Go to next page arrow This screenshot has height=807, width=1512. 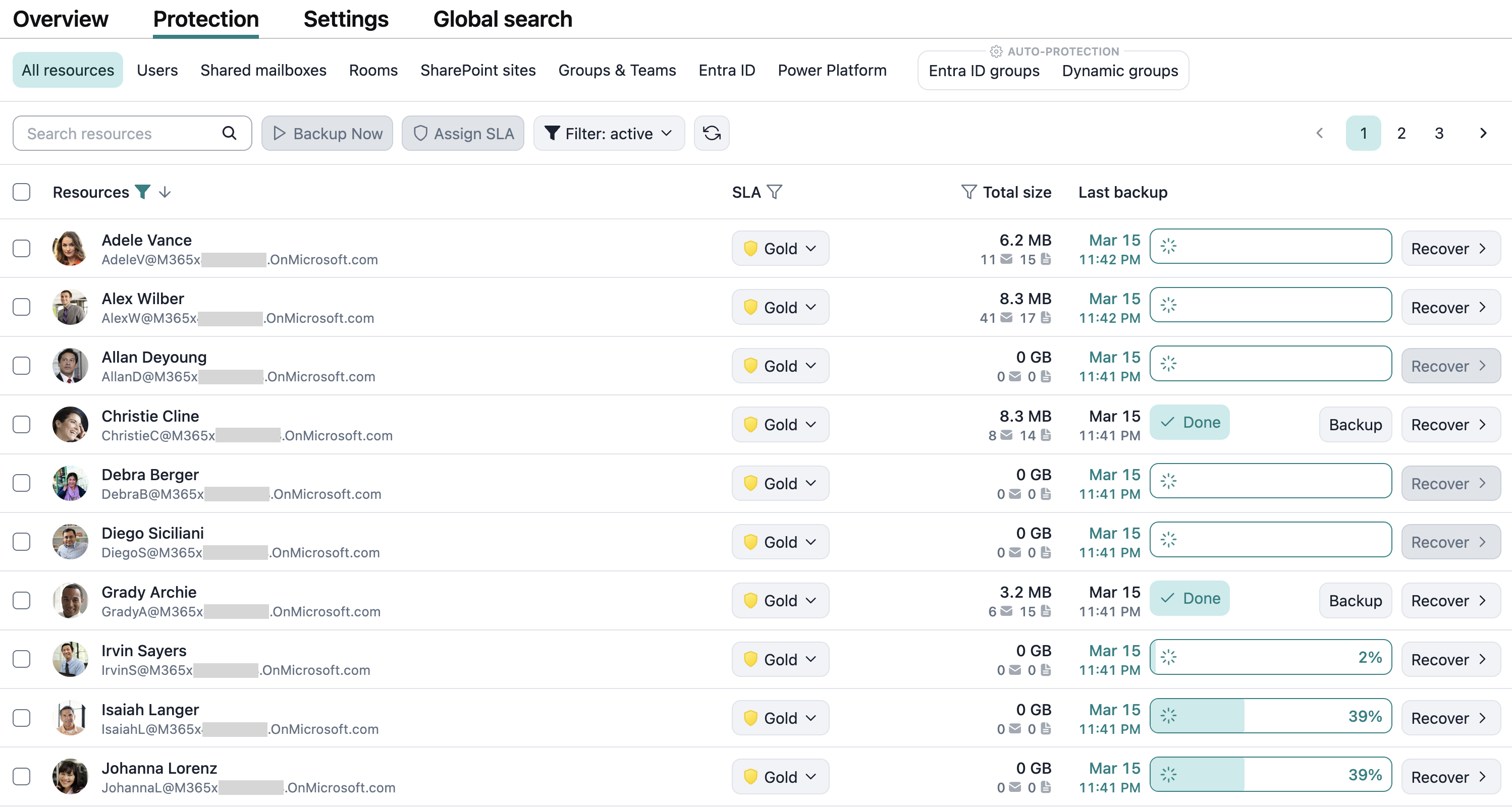click(x=1483, y=133)
